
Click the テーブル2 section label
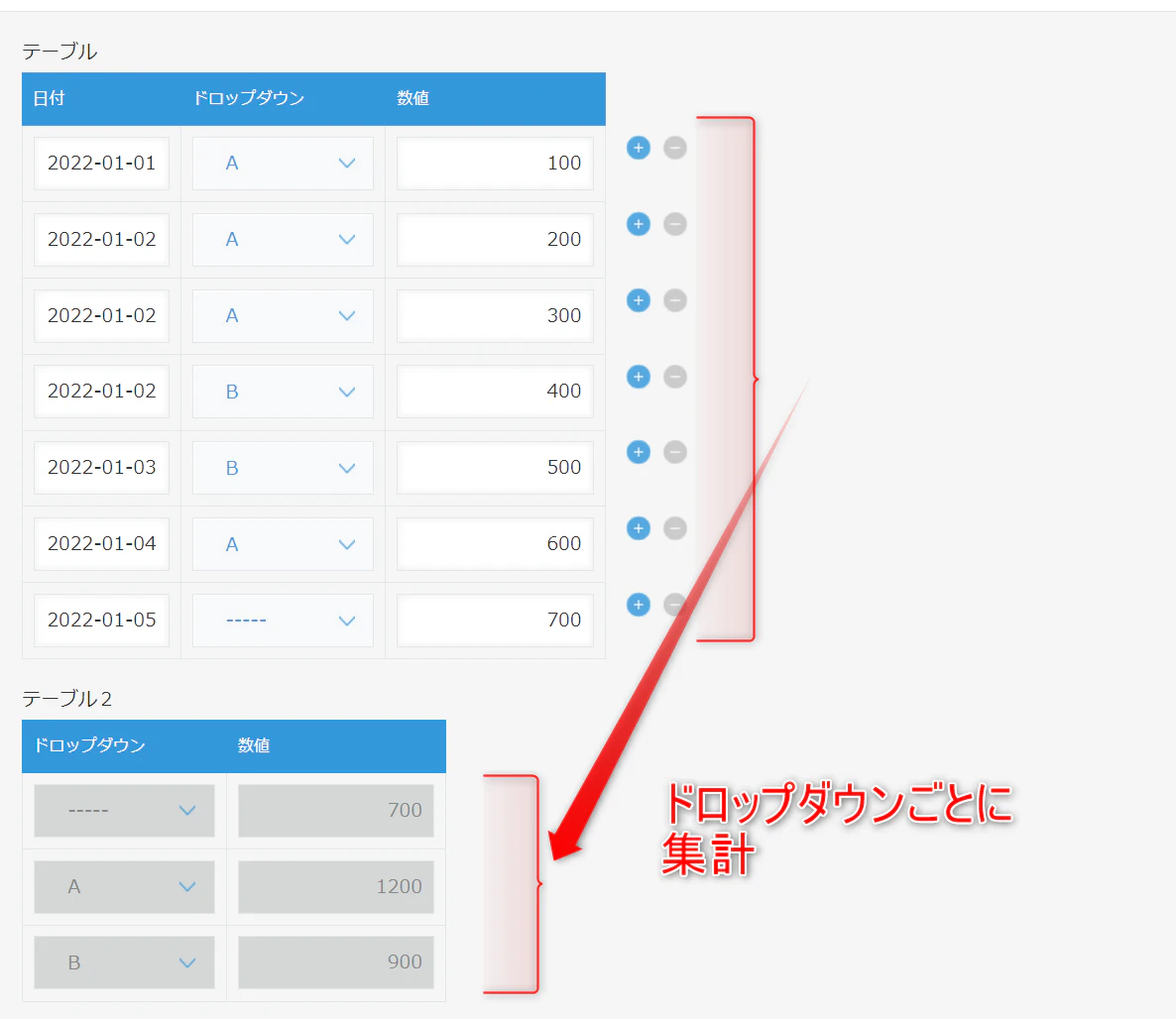(x=66, y=699)
